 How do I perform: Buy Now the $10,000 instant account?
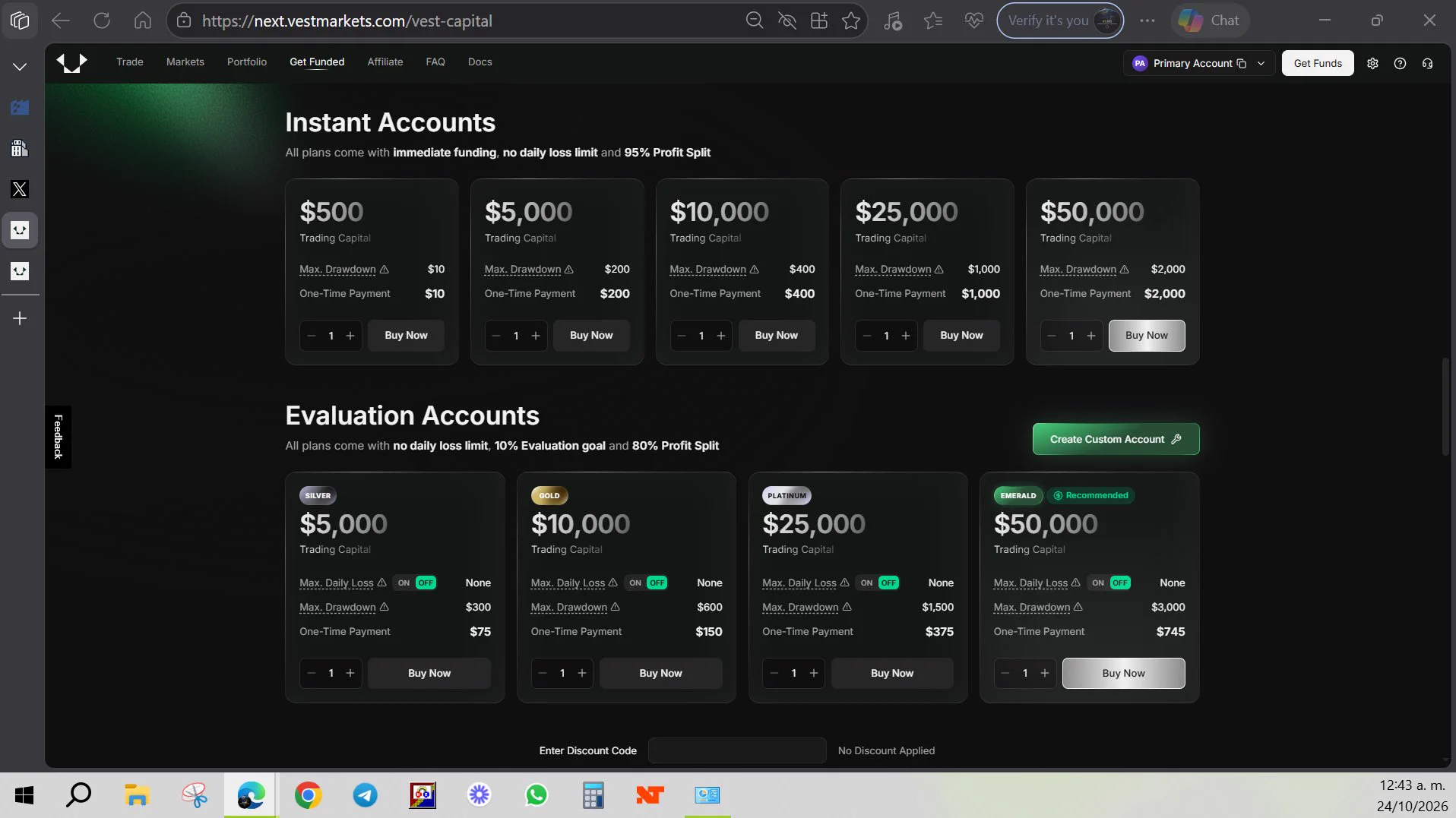(x=777, y=336)
